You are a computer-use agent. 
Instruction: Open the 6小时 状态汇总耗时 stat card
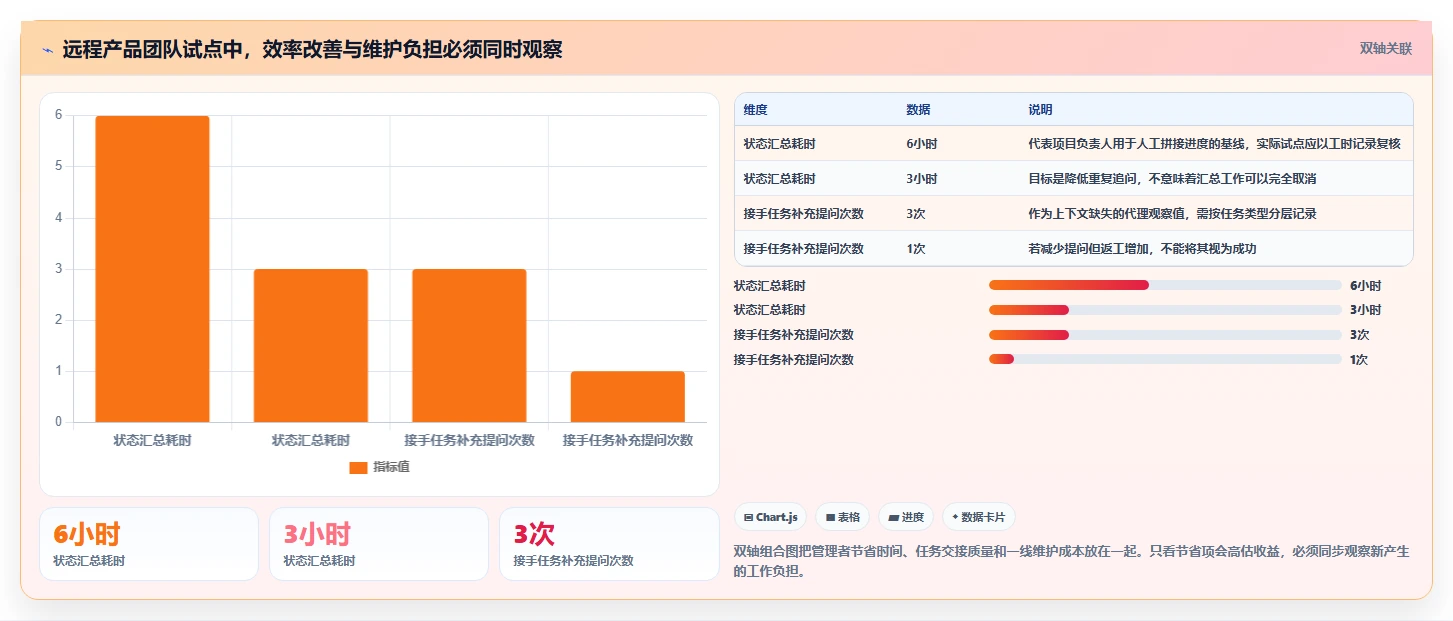[149, 544]
